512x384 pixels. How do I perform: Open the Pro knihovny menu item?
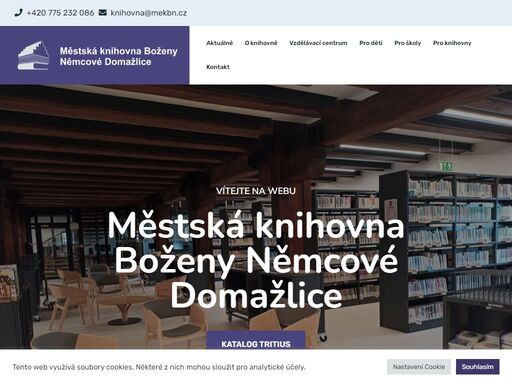452,43
